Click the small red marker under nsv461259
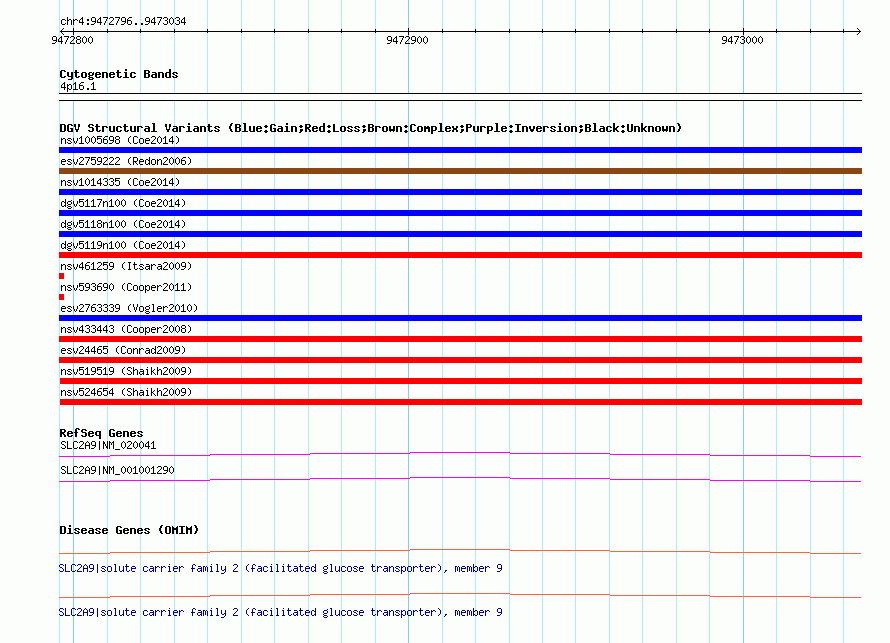The height and width of the screenshot is (643, 890). [x=61, y=276]
